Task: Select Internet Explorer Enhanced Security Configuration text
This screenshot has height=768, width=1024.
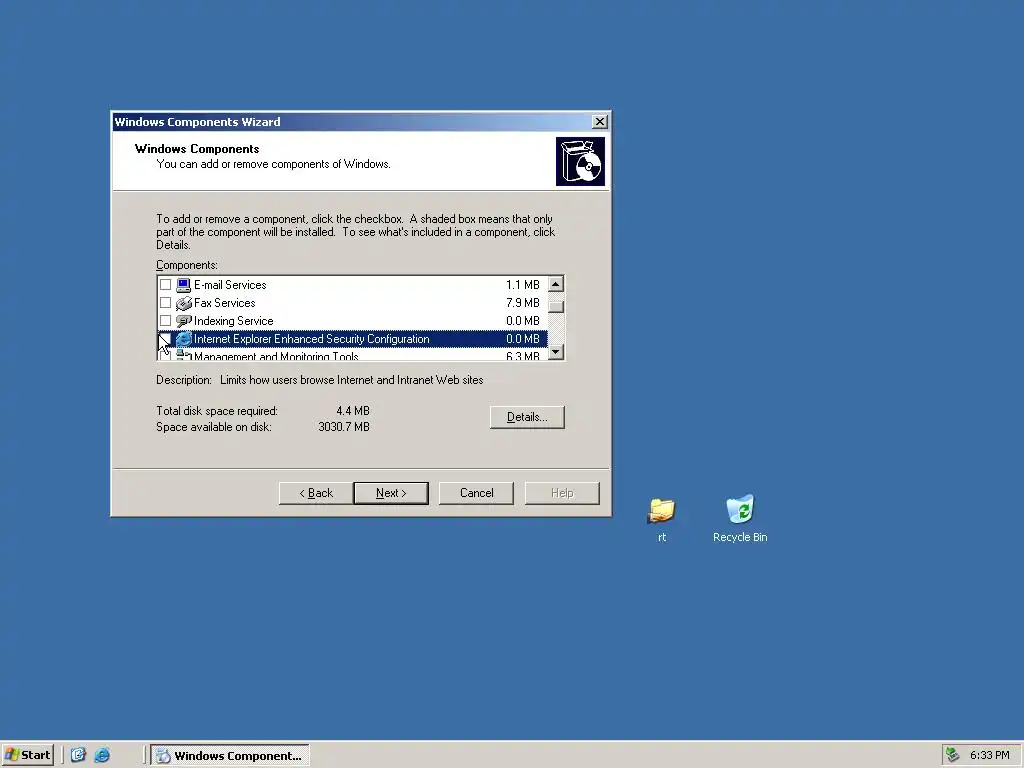Action: tap(312, 339)
